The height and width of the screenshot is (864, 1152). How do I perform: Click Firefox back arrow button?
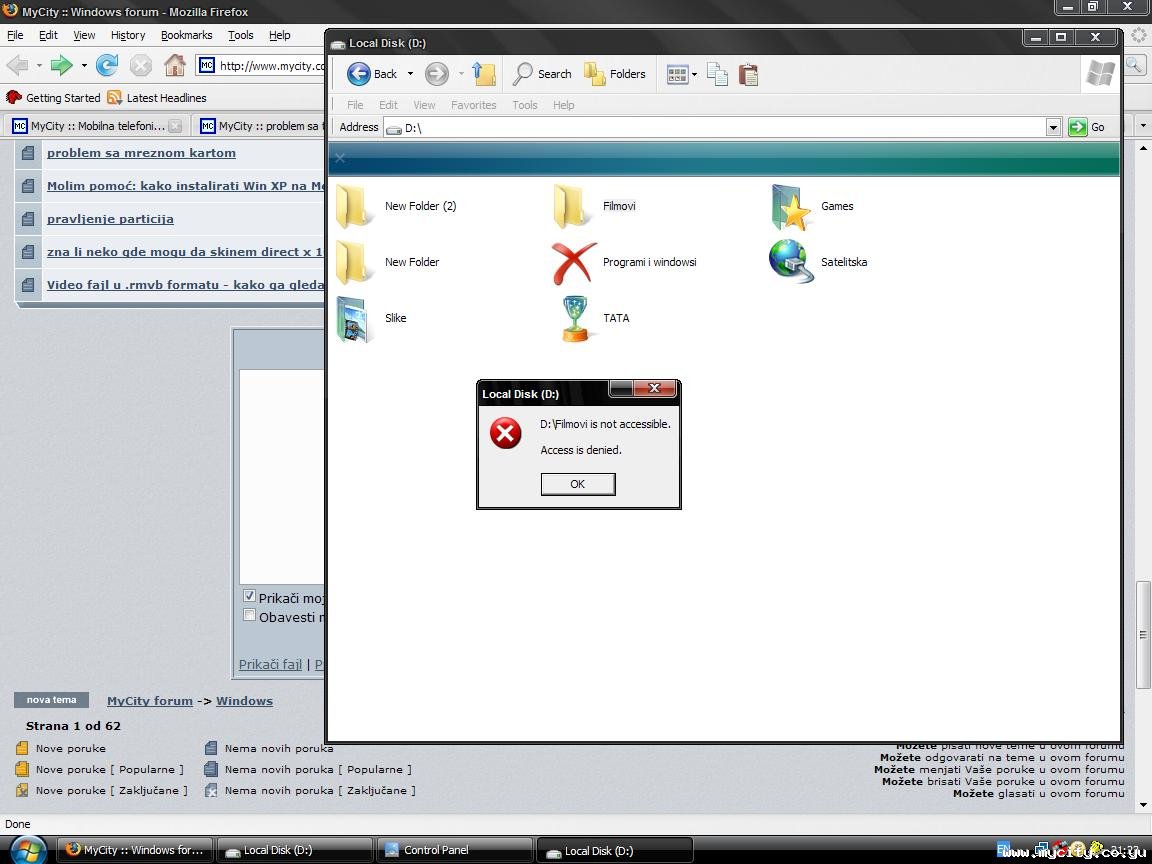point(18,65)
